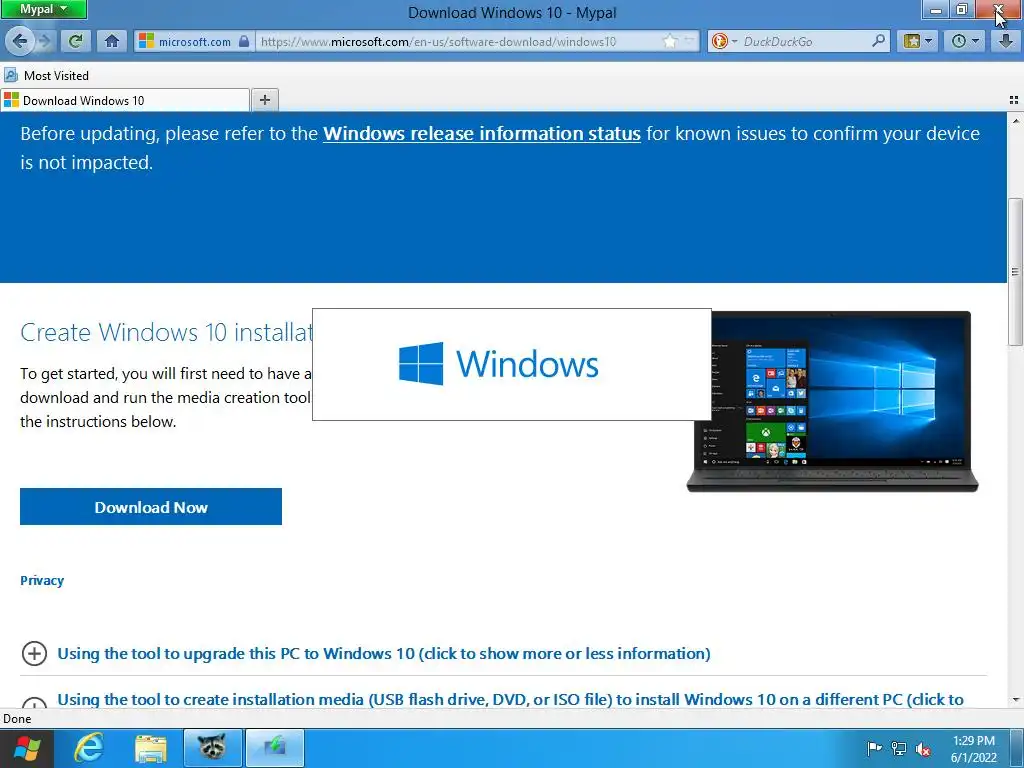Open the Most Visited bookmarks folder

click(x=46, y=75)
